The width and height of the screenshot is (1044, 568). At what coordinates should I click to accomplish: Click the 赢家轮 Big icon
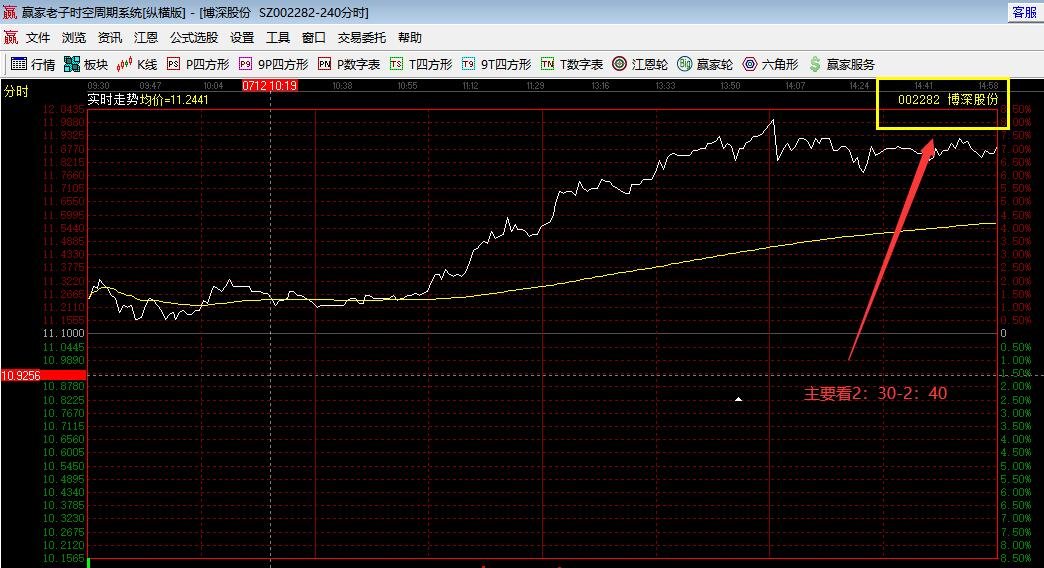point(684,64)
